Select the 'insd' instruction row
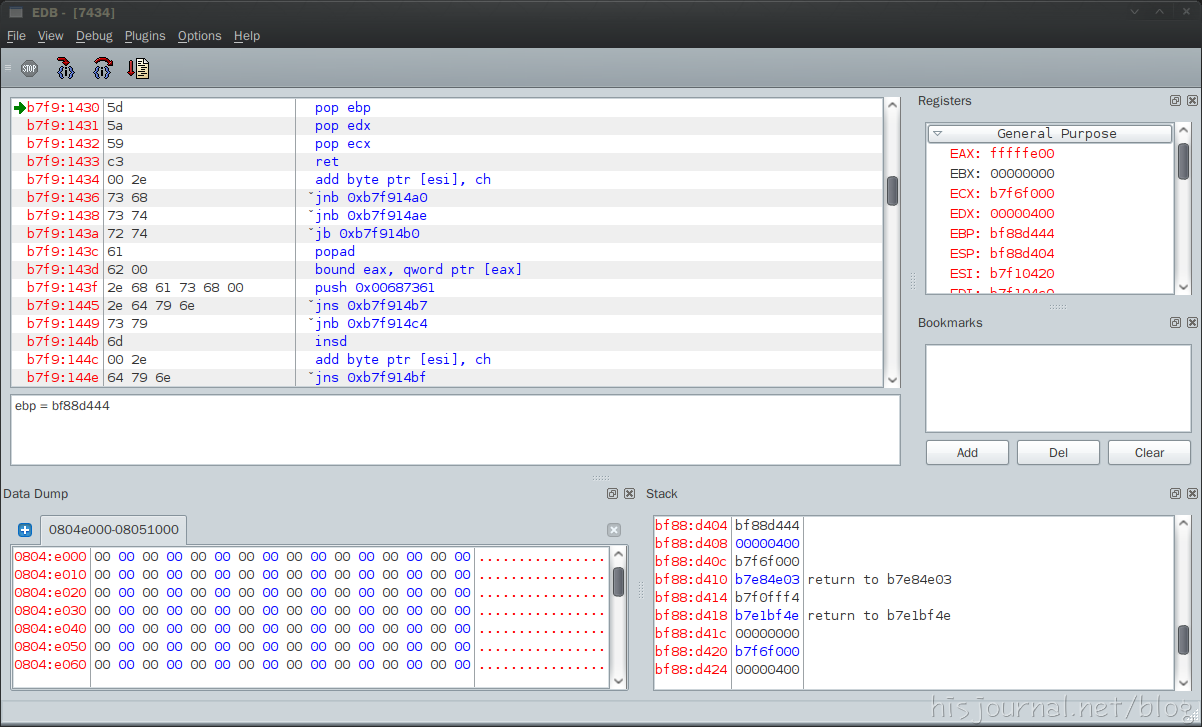Image resolution: width=1202 pixels, height=727 pixels. tap(447, 342)
